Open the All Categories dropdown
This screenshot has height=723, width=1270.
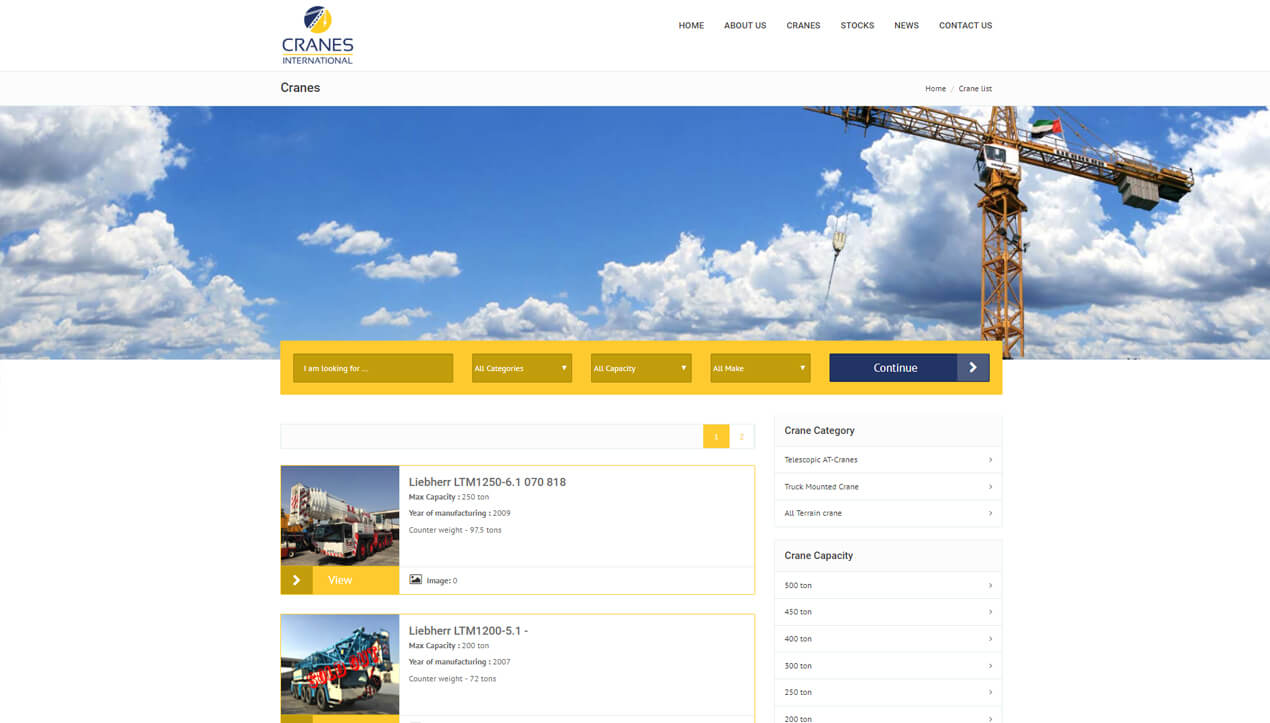click(522, 368)
